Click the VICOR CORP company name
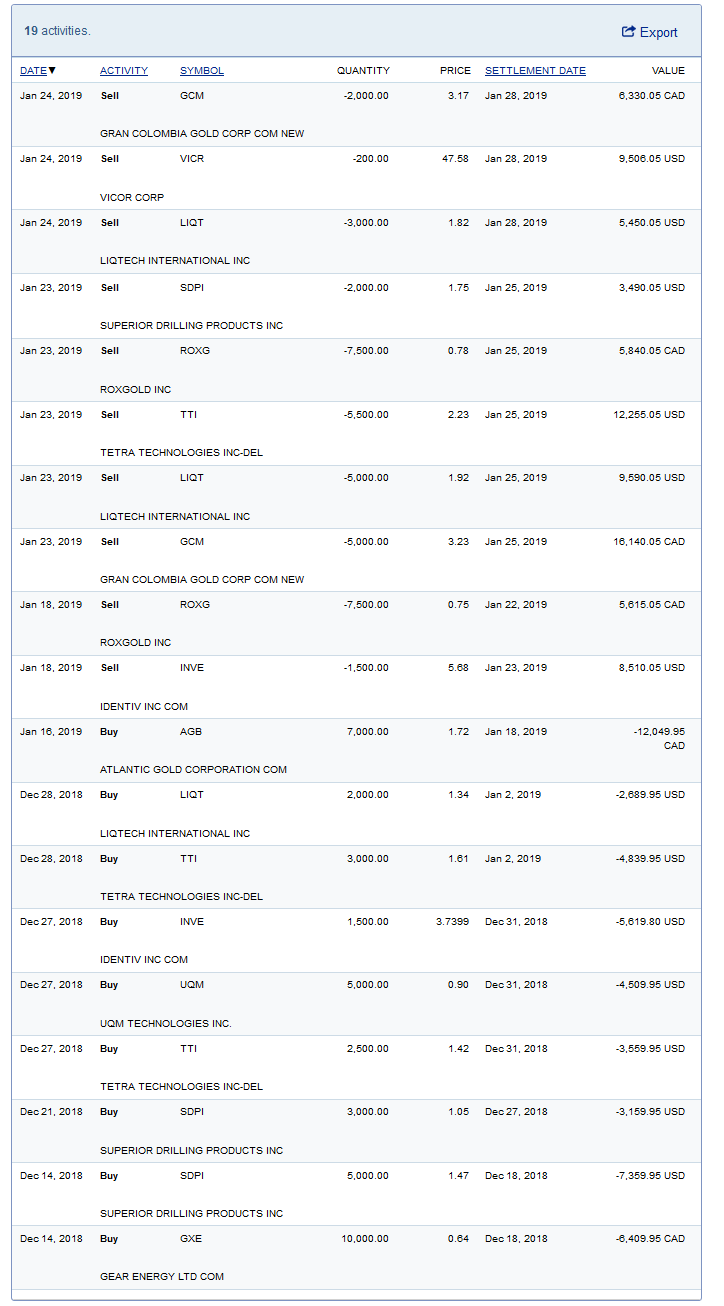 point(132,197)
